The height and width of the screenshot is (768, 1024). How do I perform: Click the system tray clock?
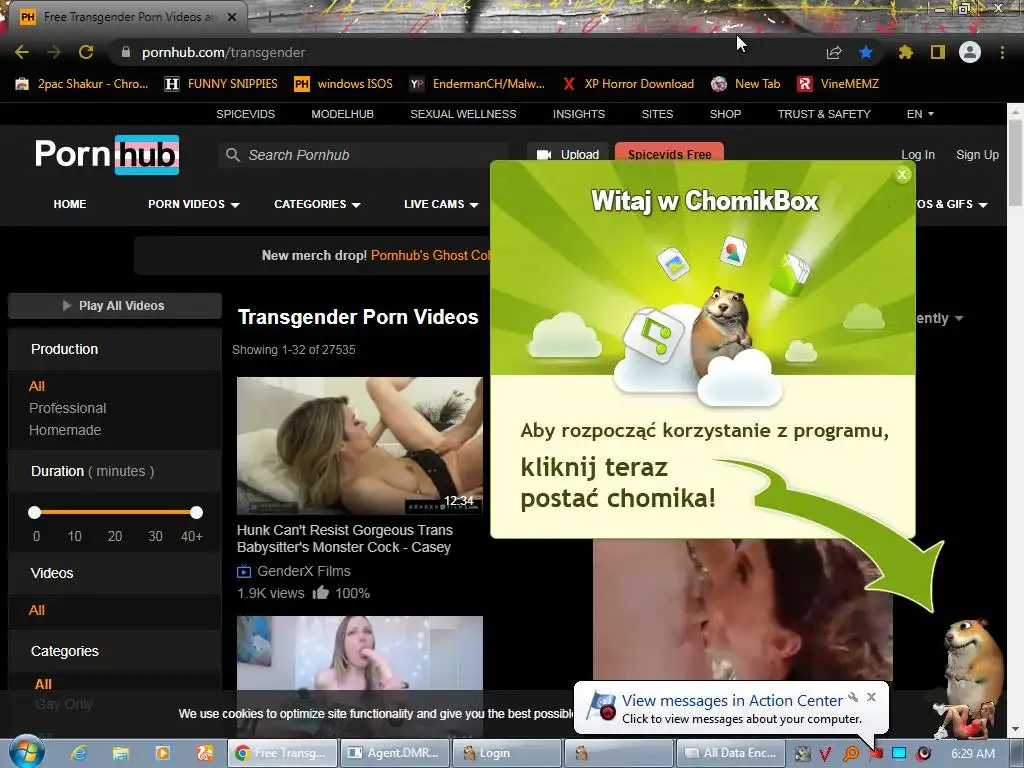[x=973, y=753]
